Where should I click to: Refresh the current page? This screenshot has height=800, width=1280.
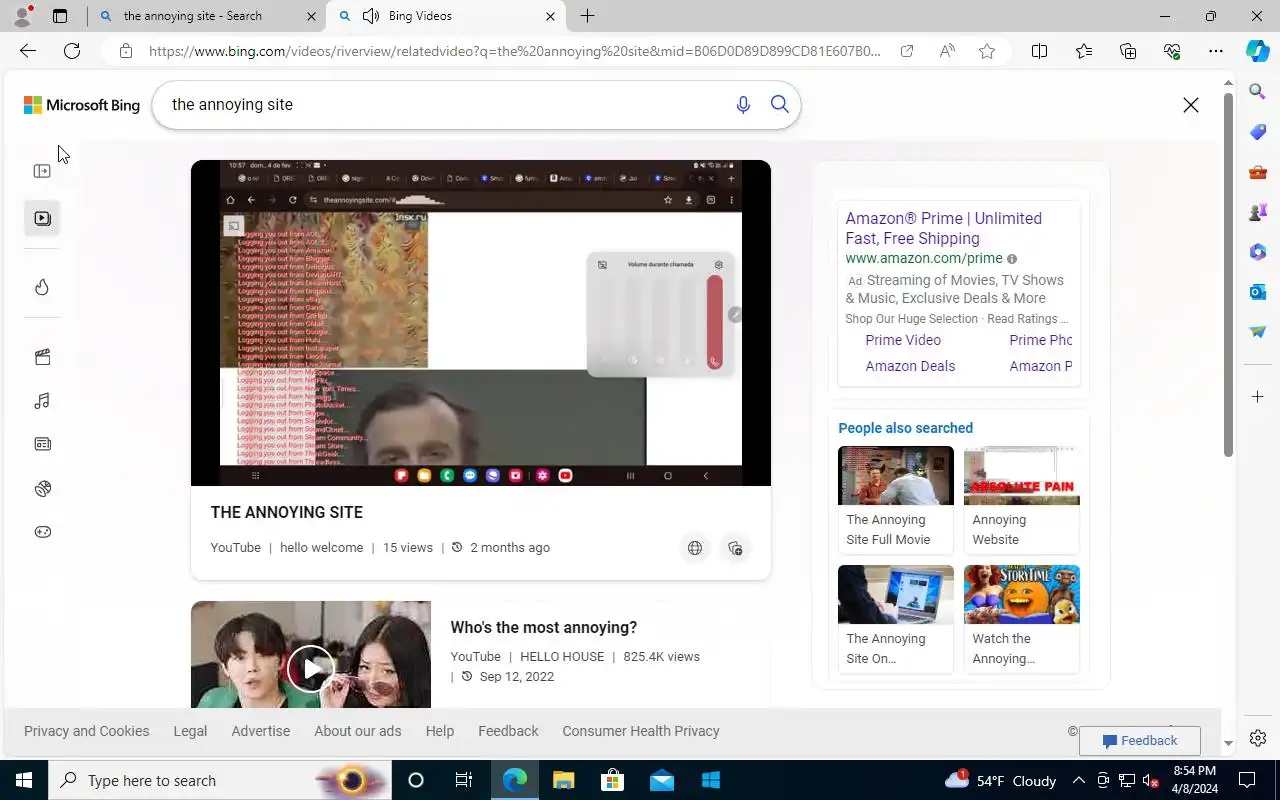(x=72, y=51)
